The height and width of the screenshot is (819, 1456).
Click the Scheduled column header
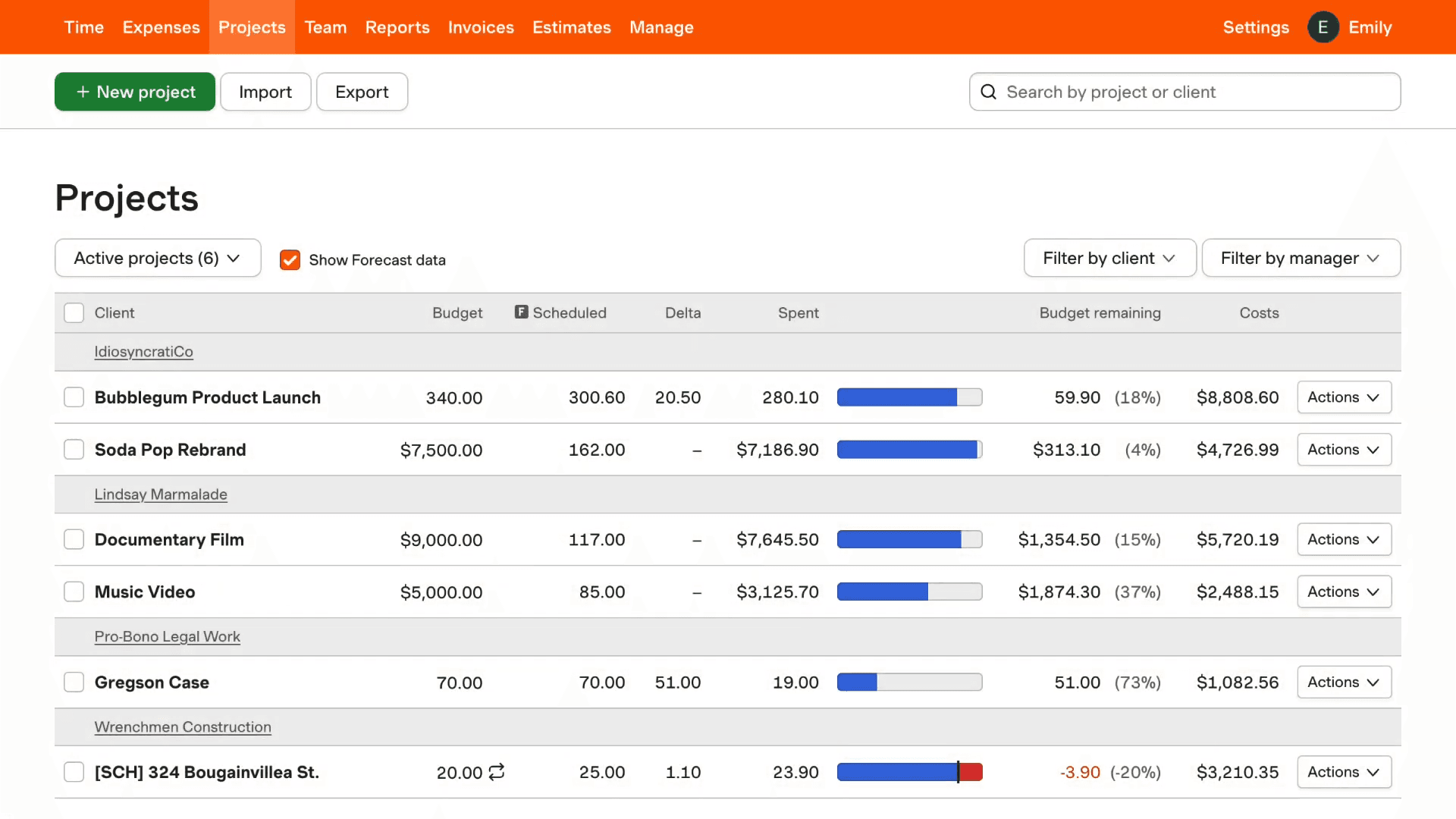tap(569, 313)
